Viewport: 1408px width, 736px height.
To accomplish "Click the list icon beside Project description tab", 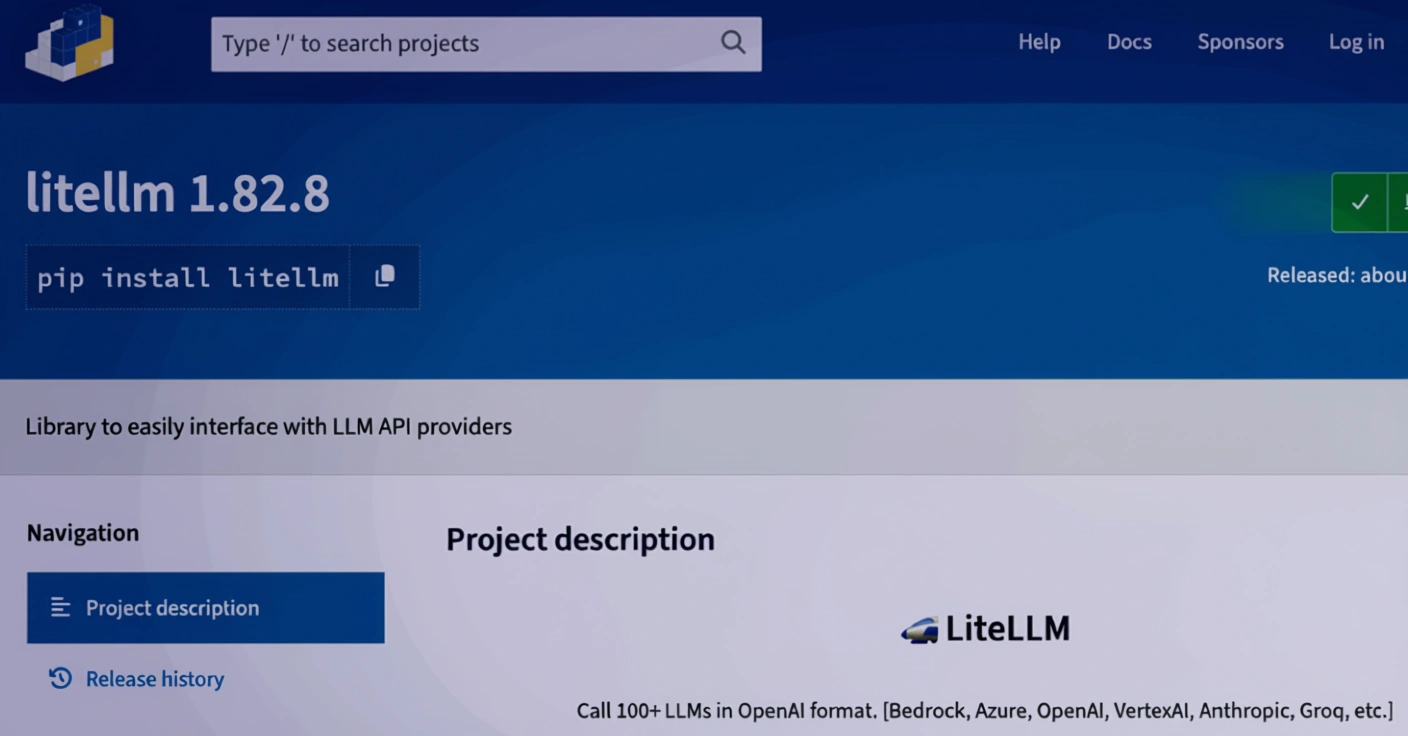I will tap(60, 608).
